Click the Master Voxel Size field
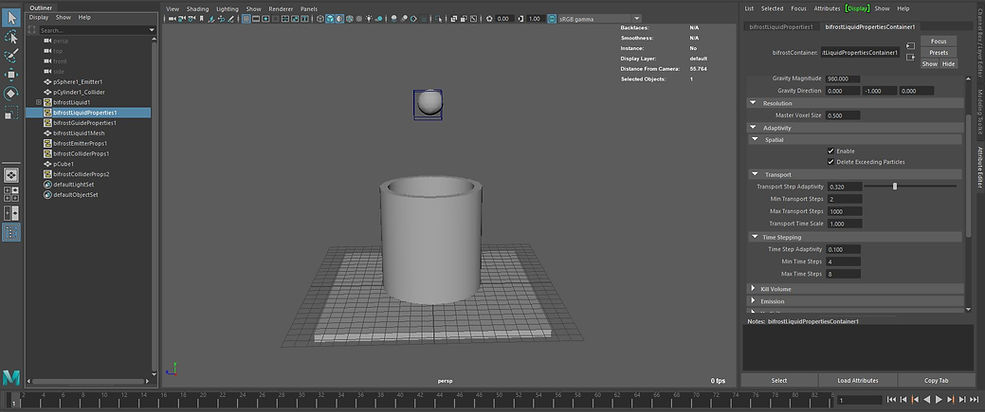 (x=843, y=116)
